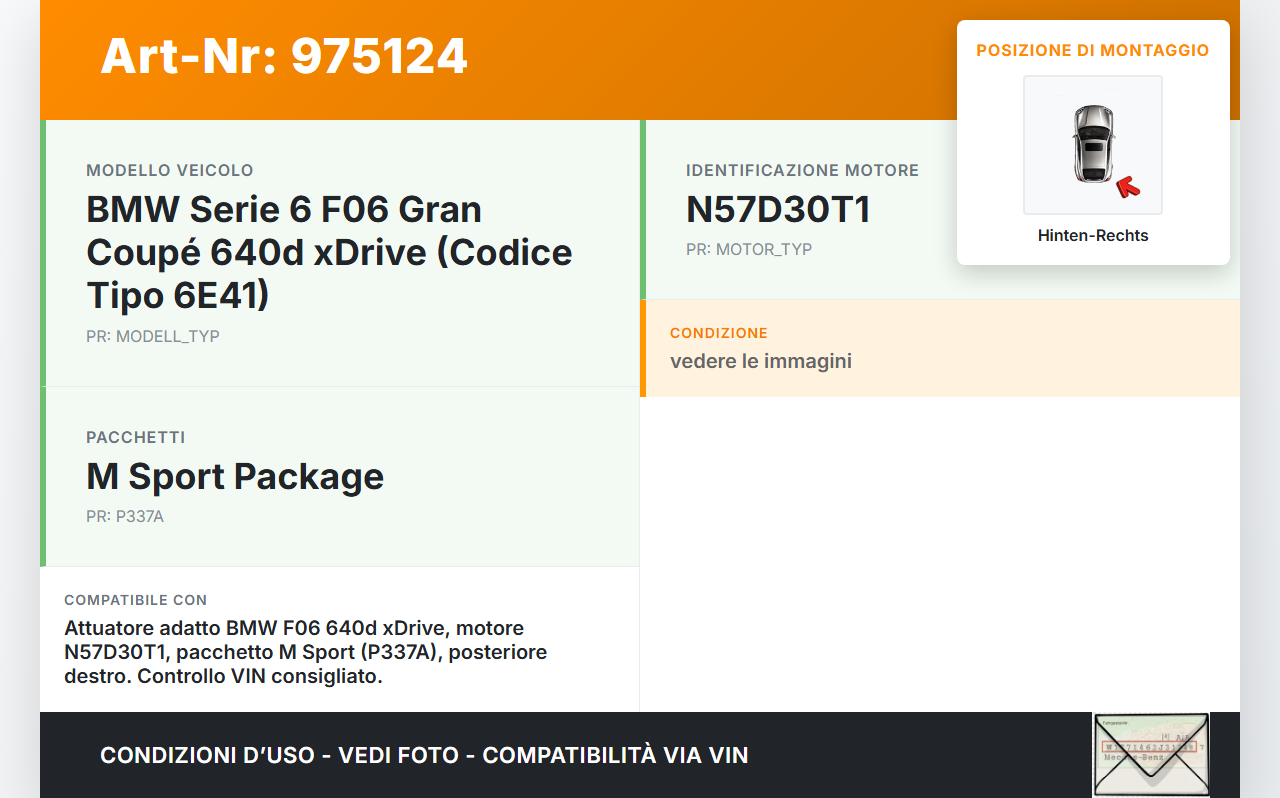Select the BMW Serie 6 F06 model text
Viewport: 1280px width, 798px height.
329,252
